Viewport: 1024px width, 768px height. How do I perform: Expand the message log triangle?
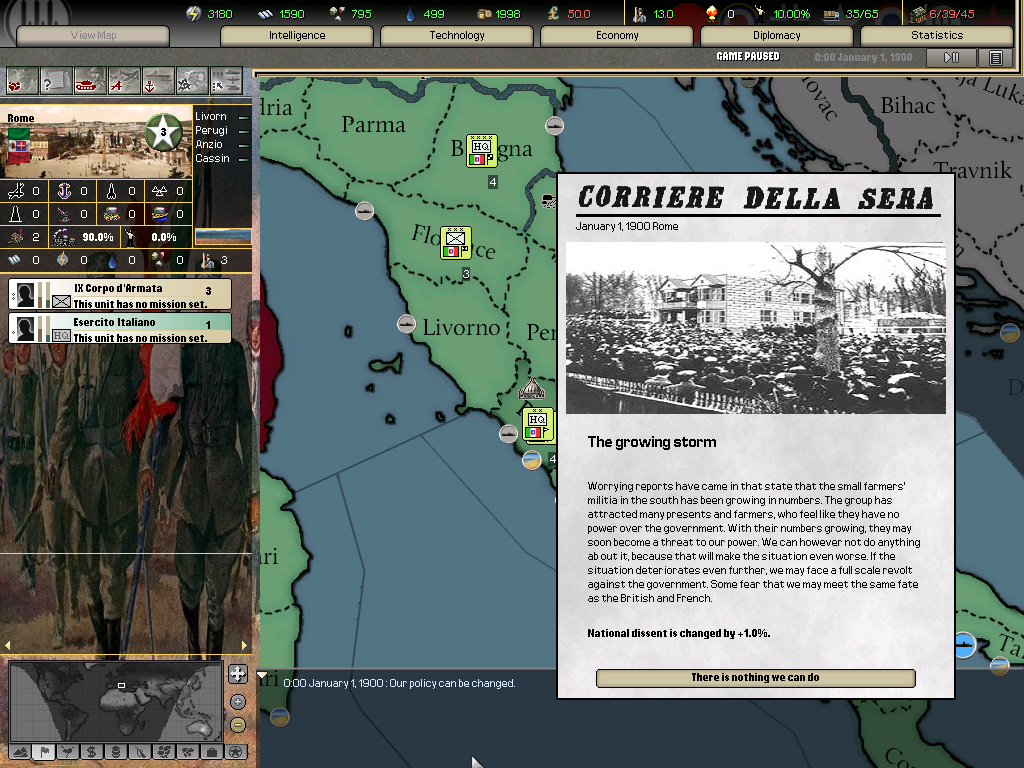pyautogui.click(x=263, y=677)
